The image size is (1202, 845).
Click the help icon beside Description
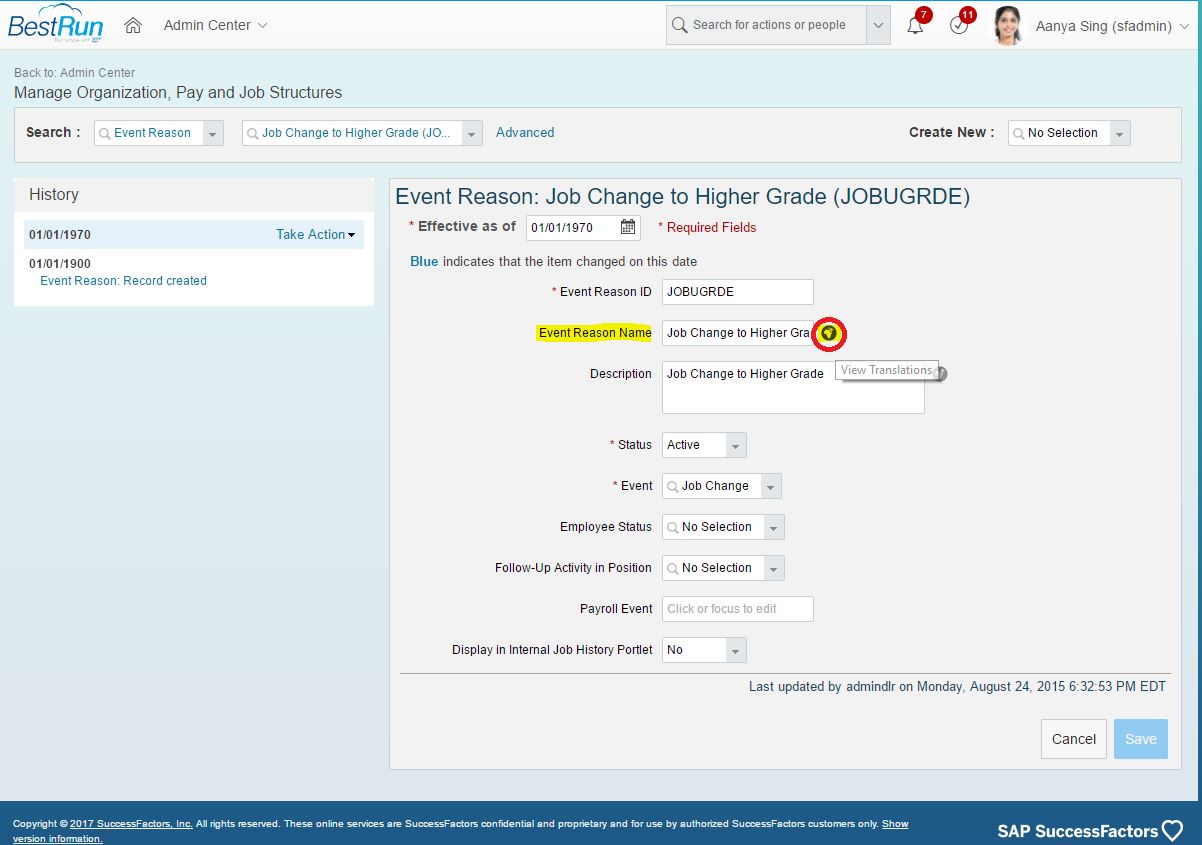[x=940, y=374]
